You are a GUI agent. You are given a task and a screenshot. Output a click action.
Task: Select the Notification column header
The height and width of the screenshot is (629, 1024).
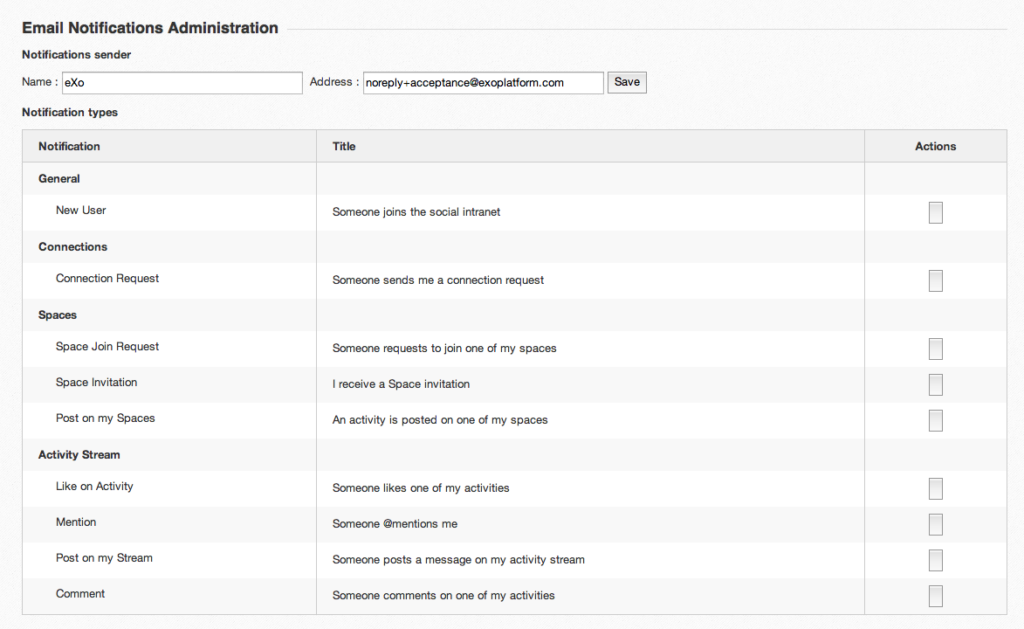point(69,146)
